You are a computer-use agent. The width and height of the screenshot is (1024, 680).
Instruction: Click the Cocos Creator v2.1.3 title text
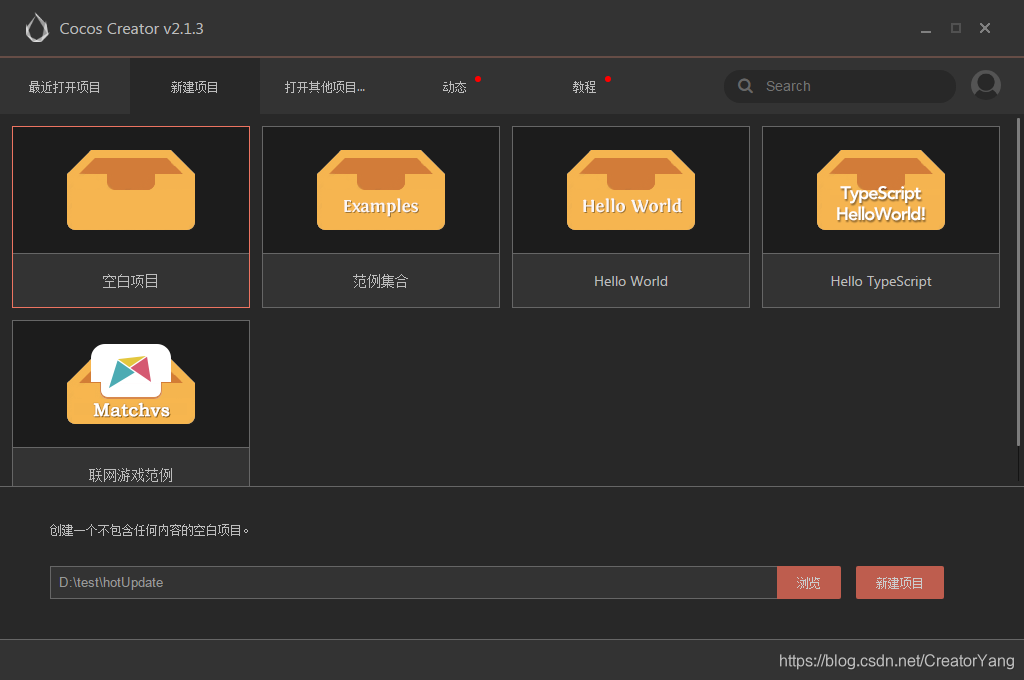tap(131, 29)
